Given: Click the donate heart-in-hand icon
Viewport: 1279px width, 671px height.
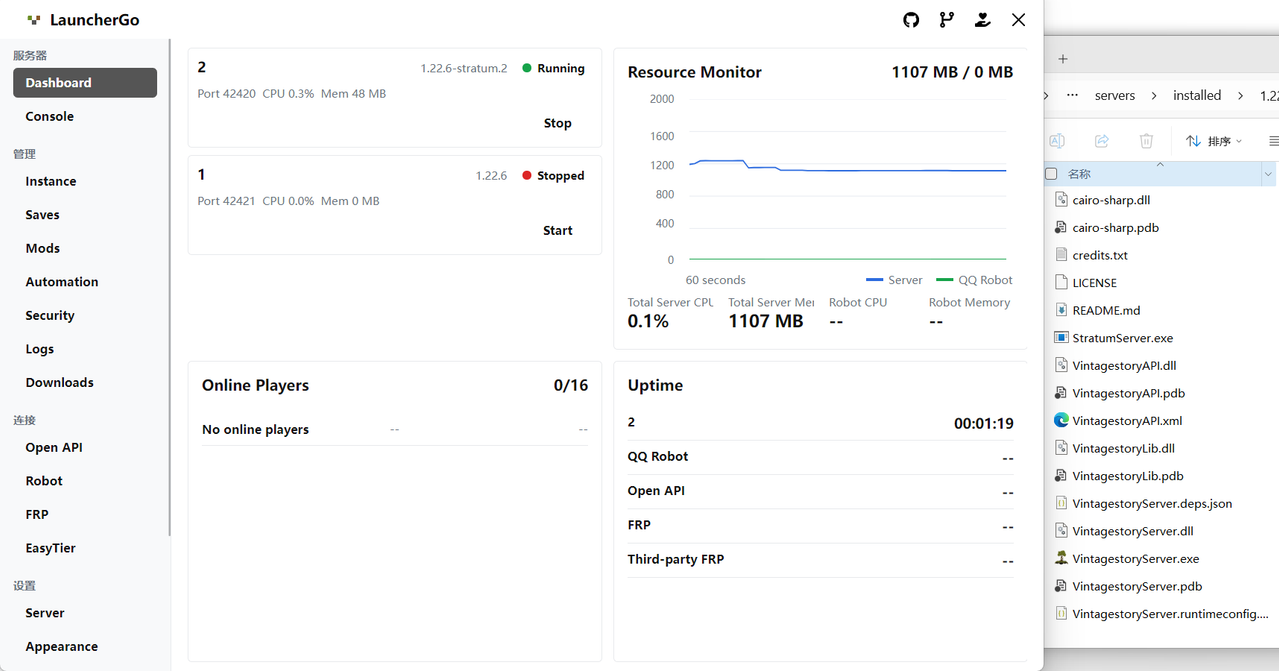Looking at the screenshot, I should 983,20.
